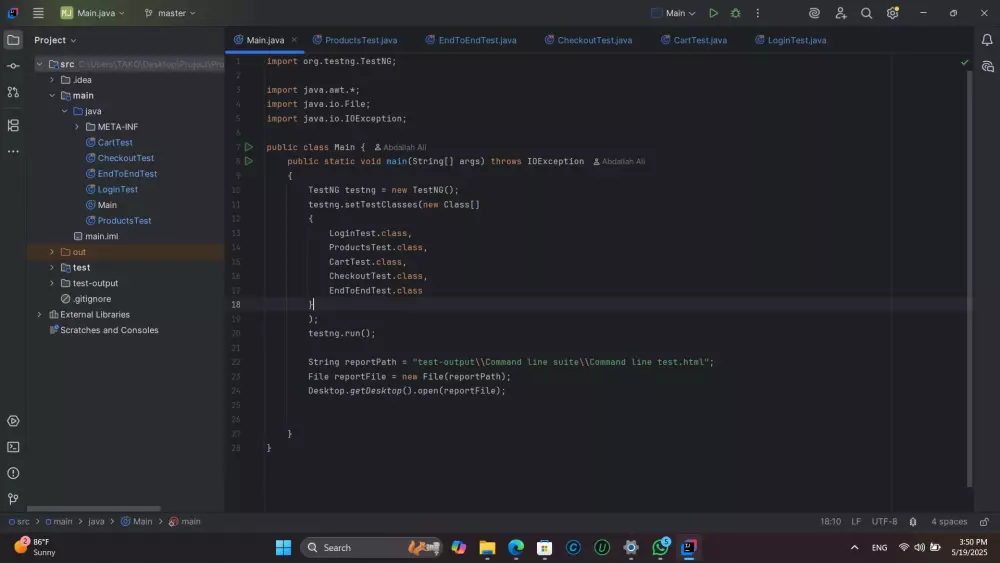Change LF line separator setting
This screenshot has width=1000, height=563.
(x=856, y=522)
